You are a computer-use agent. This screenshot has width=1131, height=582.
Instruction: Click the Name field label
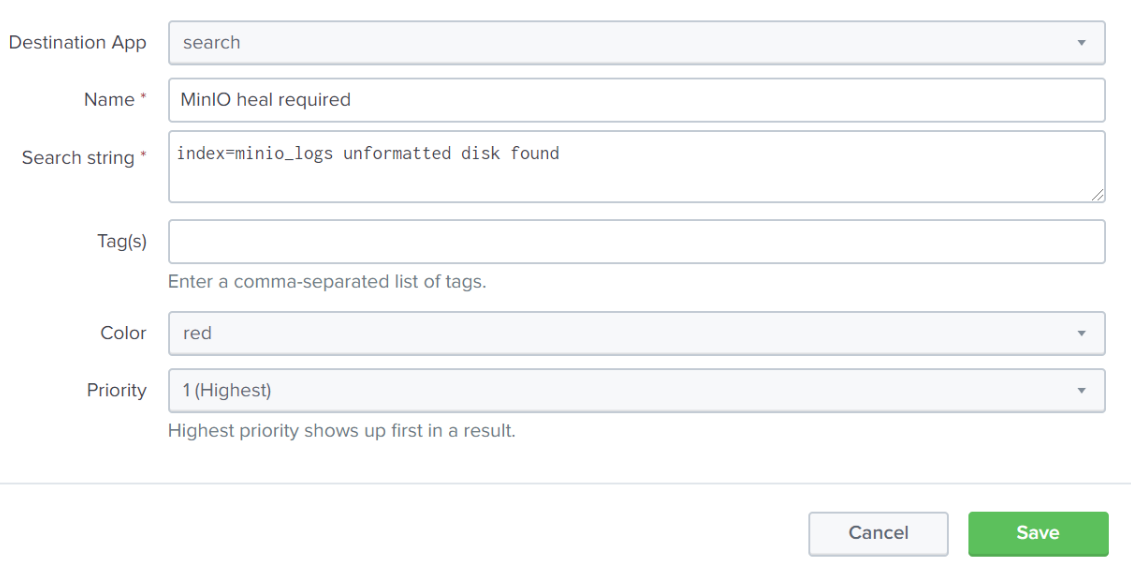point(110,100)
